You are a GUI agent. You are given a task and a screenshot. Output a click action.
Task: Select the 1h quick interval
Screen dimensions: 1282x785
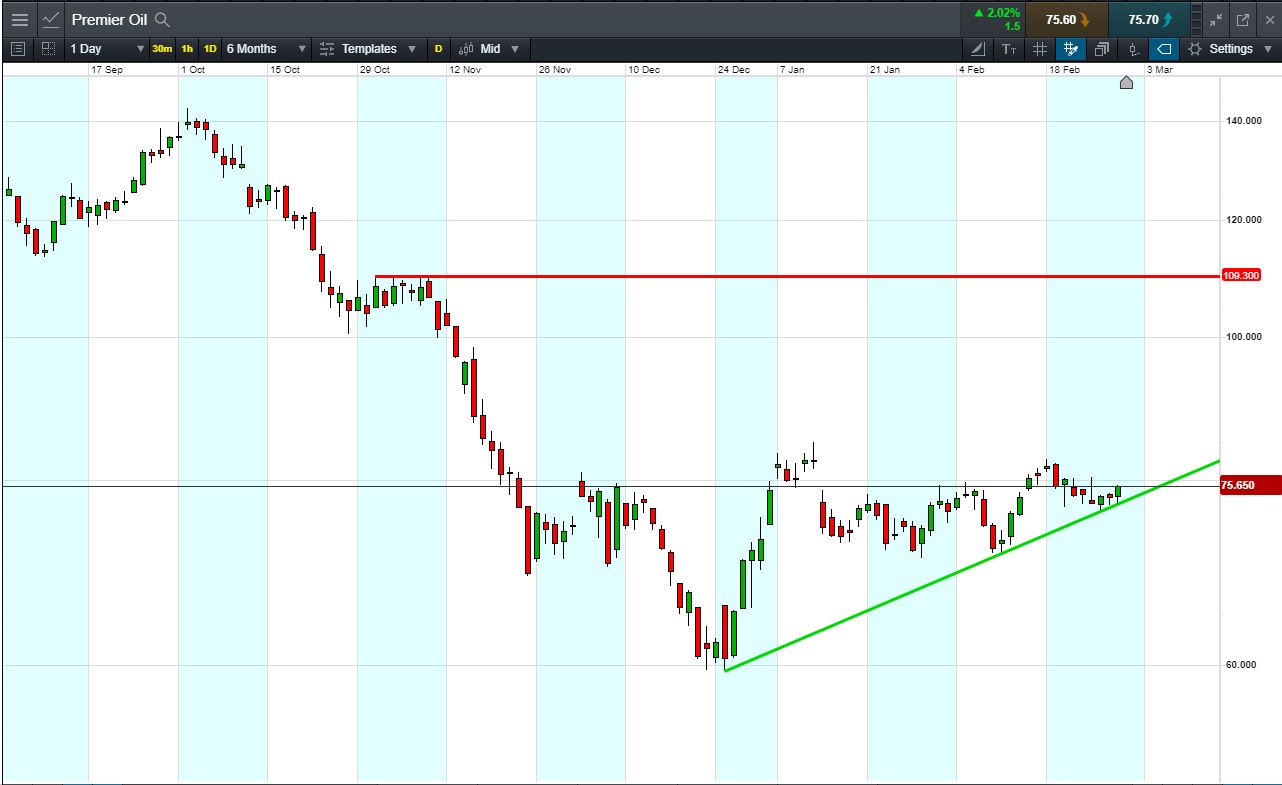[x=187, y=48]
